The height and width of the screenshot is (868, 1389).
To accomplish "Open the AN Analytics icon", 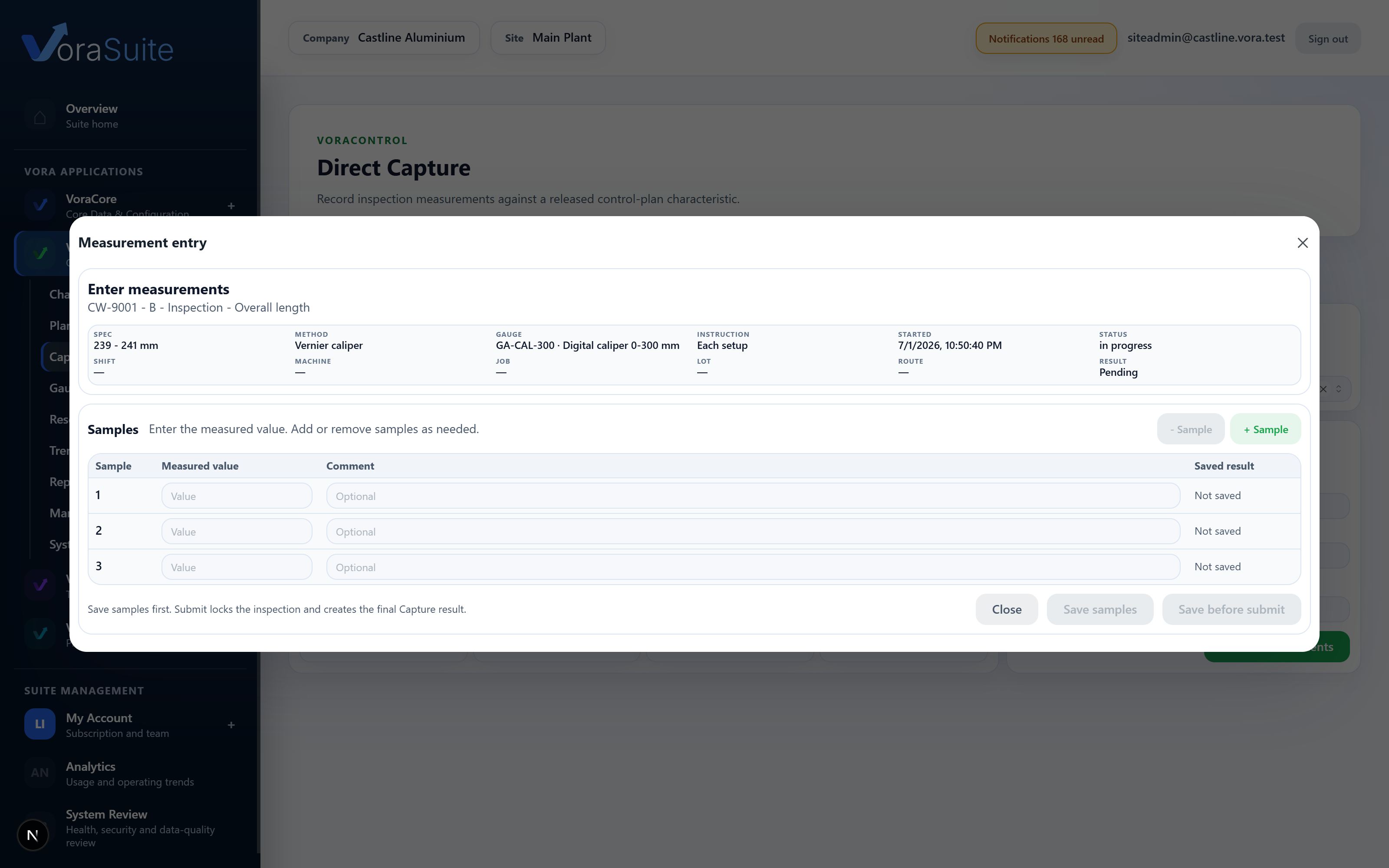I will click(39, 773).
